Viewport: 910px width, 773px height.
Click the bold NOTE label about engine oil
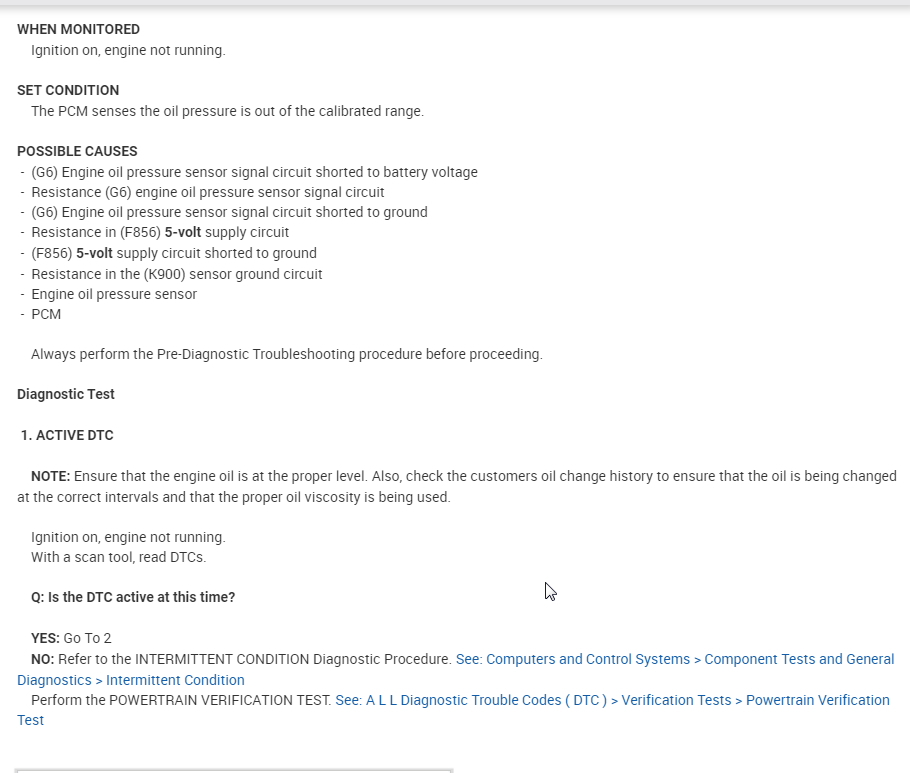click(x=50, y=476)
